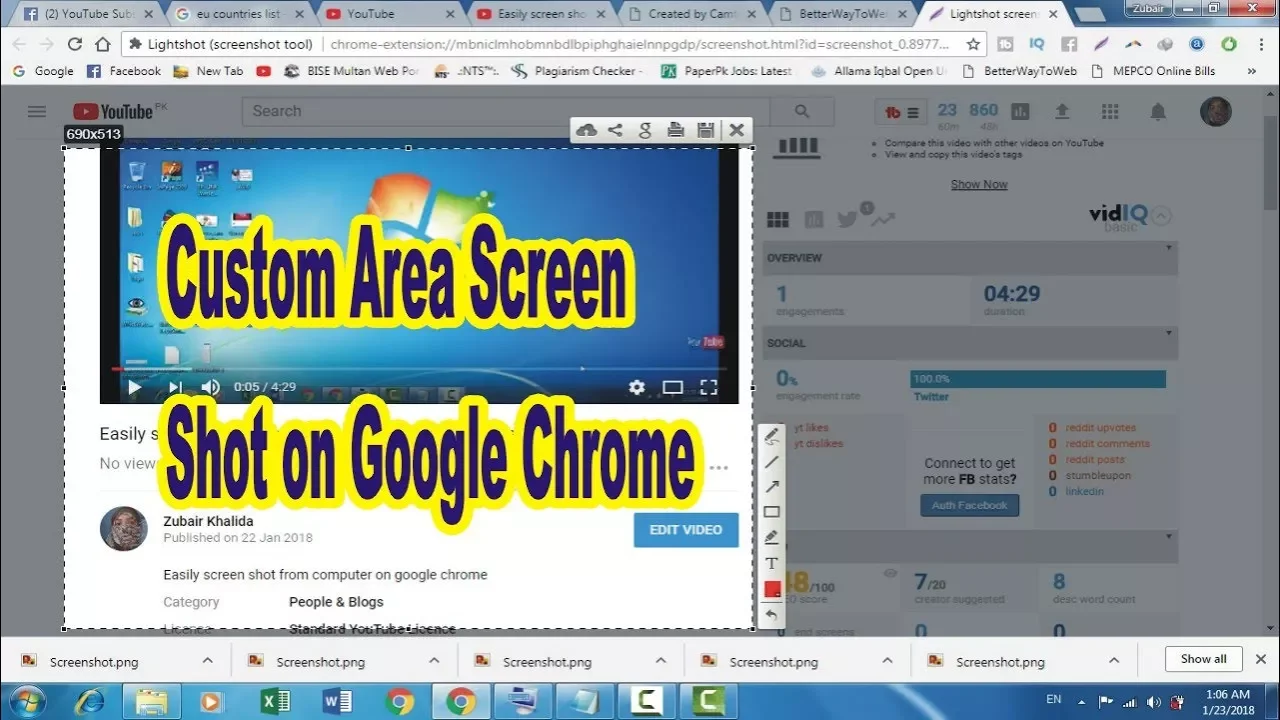Click the YouTube magnifier search button
The height and width of the screenshot is (720, 1280).
[x=803, y=111]
